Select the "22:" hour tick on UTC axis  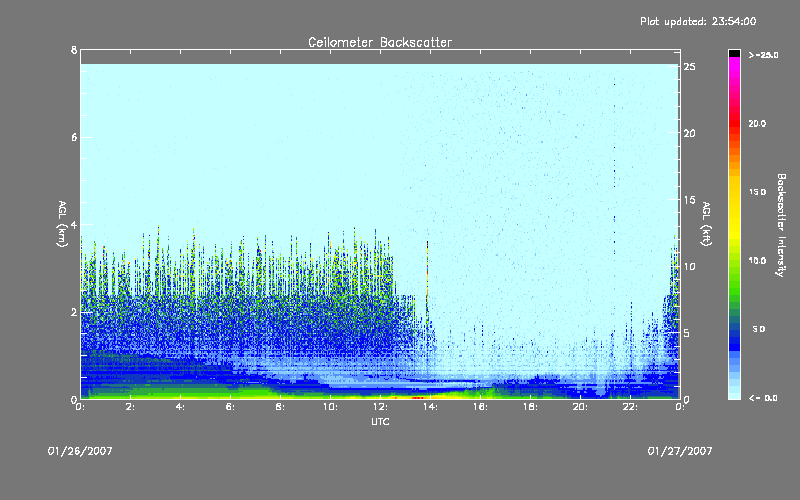coord(630,407)
